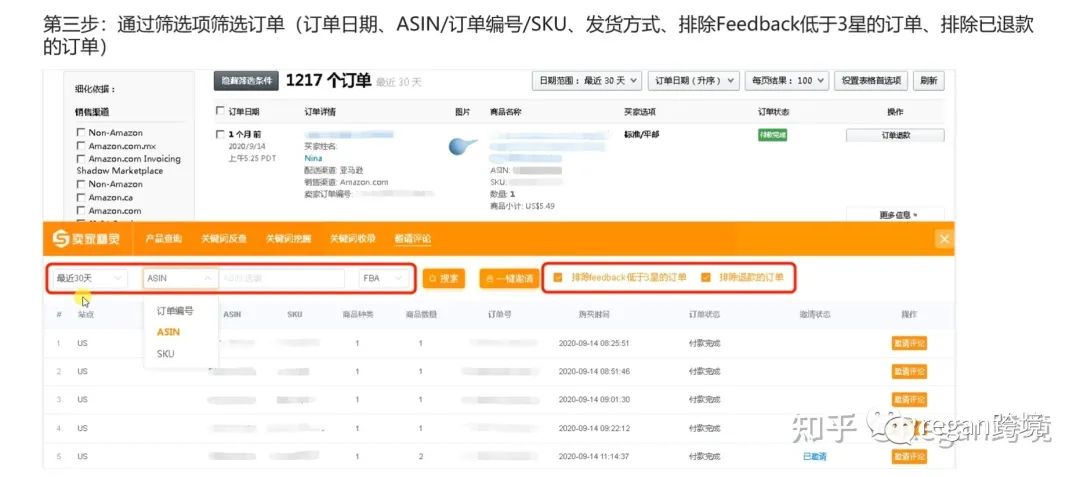This screenshot has width=1080, height=477.
Task: Open the 每页结果：100 dropdown
Action: coord(787,81)
